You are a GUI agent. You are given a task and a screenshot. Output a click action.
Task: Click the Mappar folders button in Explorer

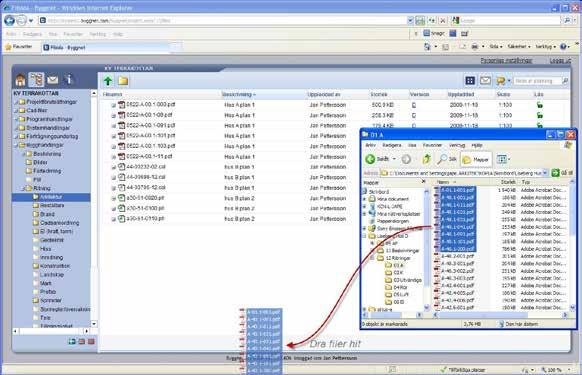[x=476, y=160]
